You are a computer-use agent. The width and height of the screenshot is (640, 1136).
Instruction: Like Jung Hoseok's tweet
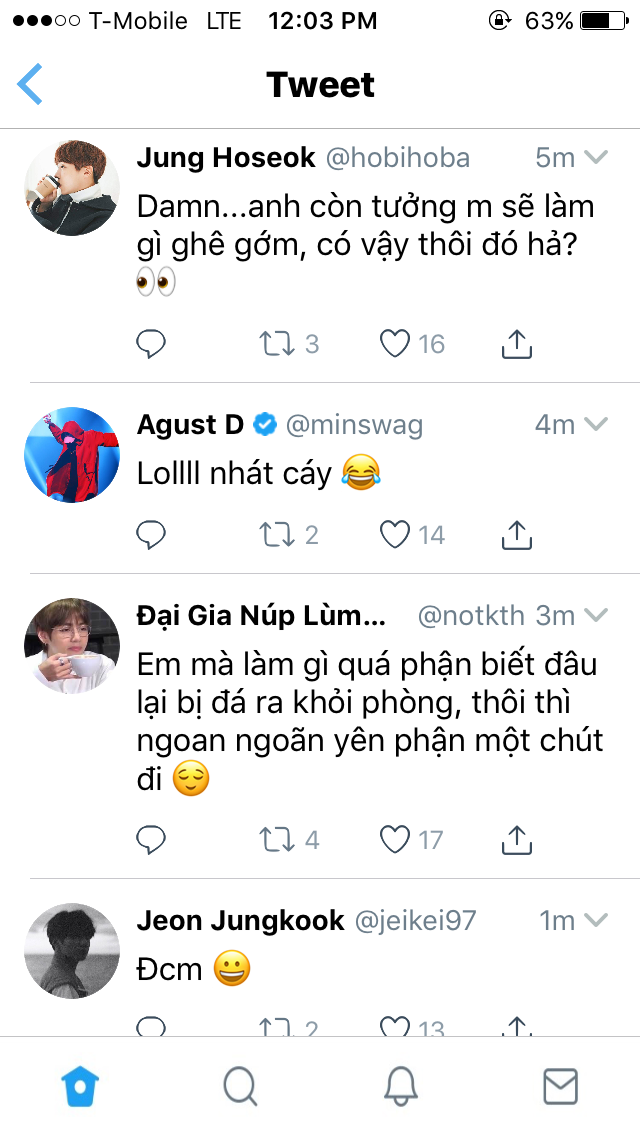(x=396, y=344)
